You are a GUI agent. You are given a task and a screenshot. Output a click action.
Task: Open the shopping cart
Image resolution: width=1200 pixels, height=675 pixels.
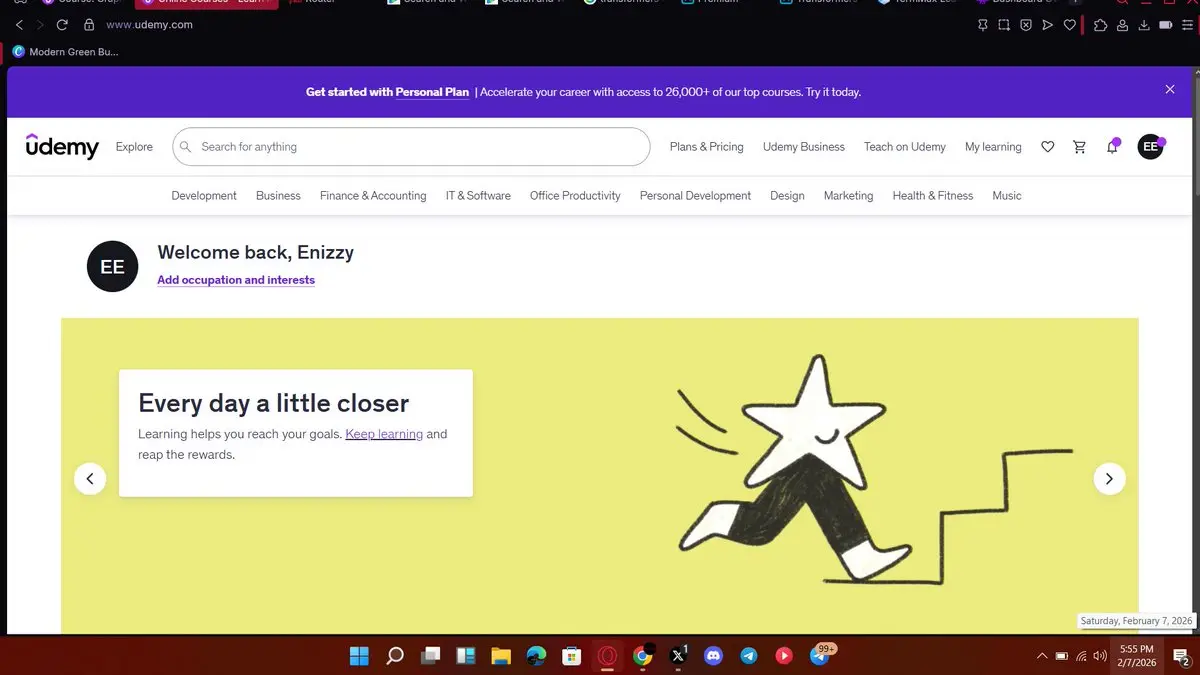(x=1079, y=147)
